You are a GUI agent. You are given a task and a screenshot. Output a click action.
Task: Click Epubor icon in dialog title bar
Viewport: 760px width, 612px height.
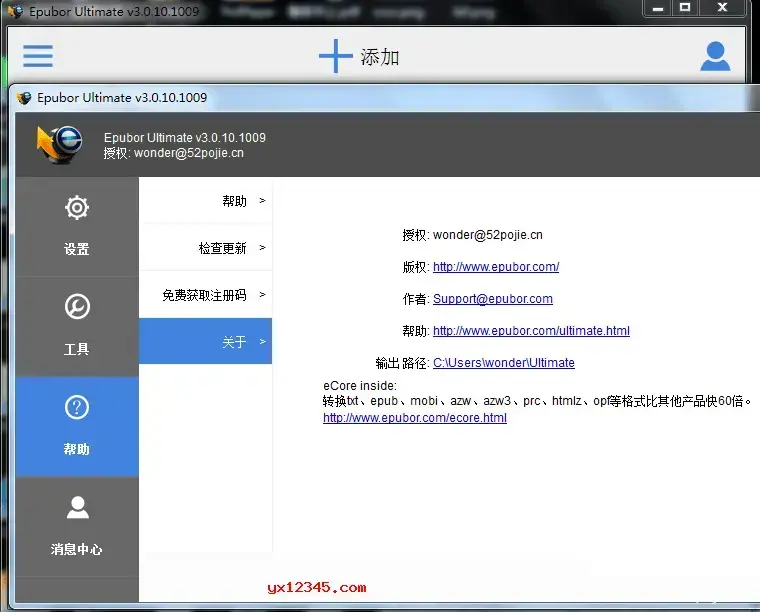click(x=24, y=97)
